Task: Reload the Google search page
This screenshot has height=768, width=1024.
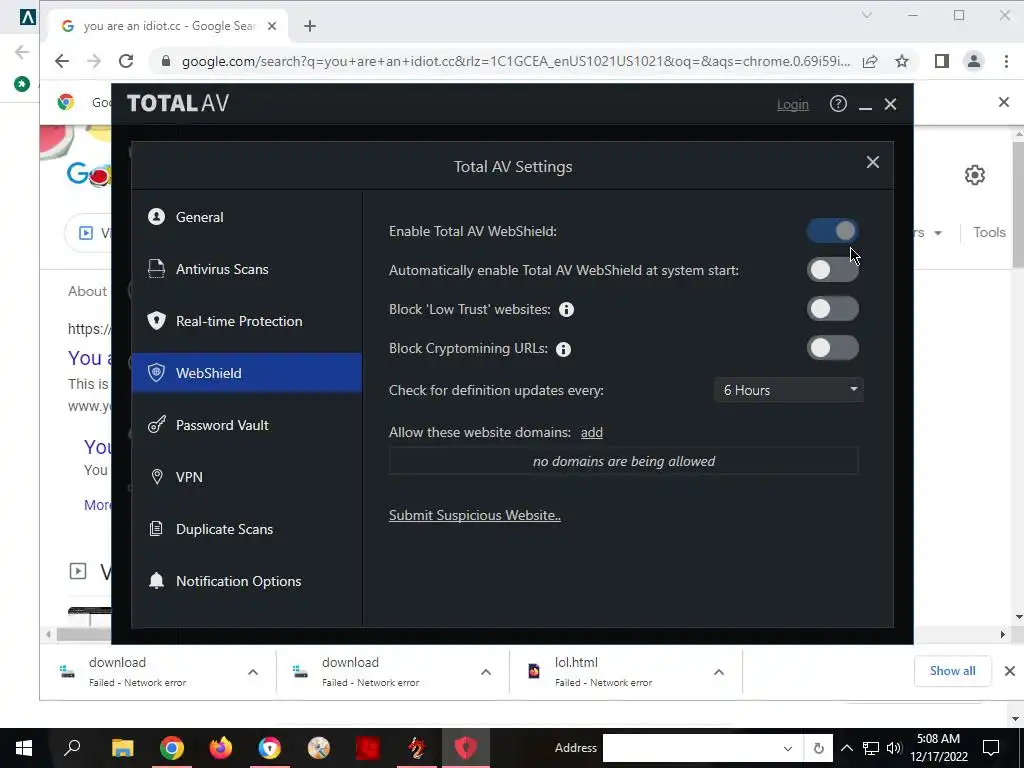Action: point(126,61)
